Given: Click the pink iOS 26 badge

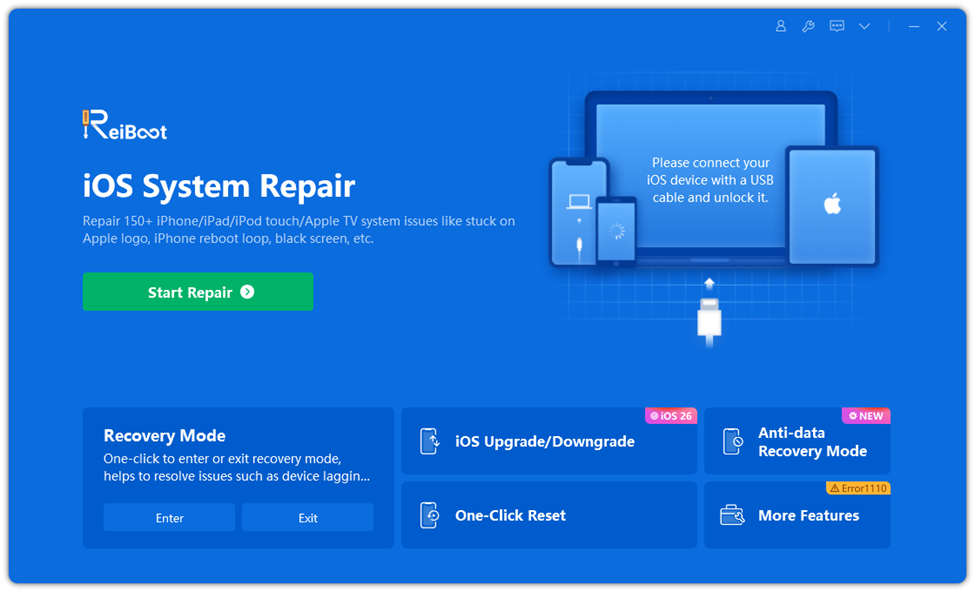Looking at the screenshot, I should [671, 415].
